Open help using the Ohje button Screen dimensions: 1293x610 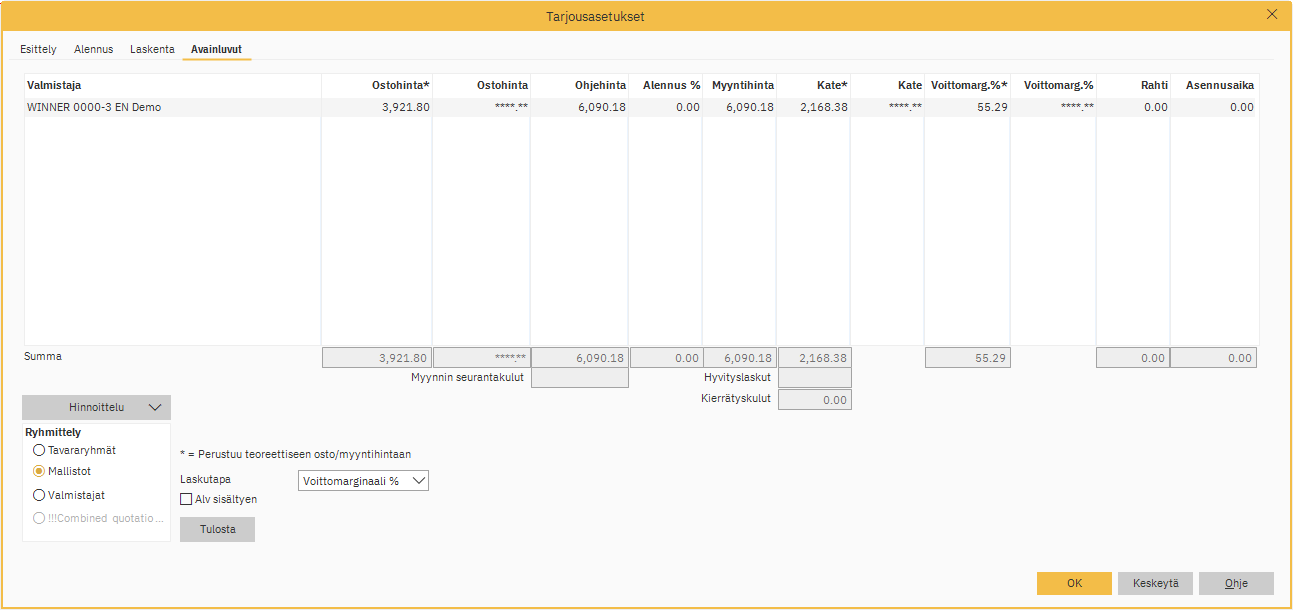[1236, 583]
